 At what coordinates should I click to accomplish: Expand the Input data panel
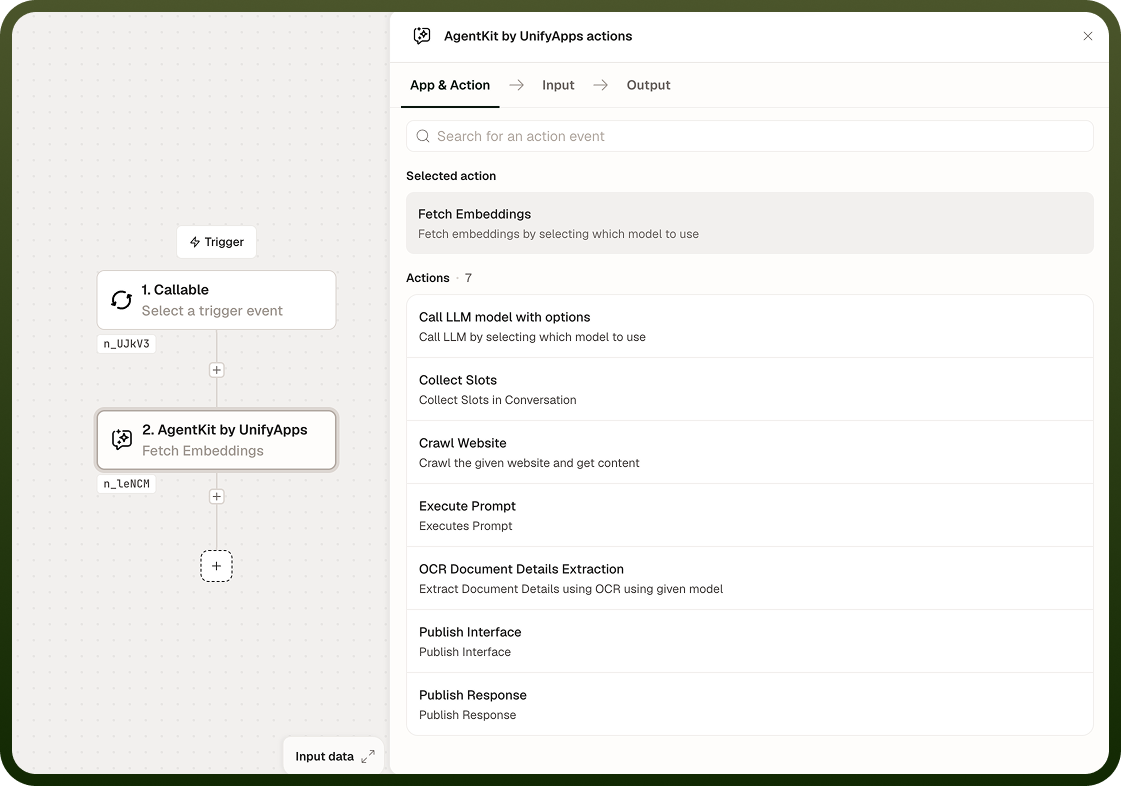(x=368, y=756)
